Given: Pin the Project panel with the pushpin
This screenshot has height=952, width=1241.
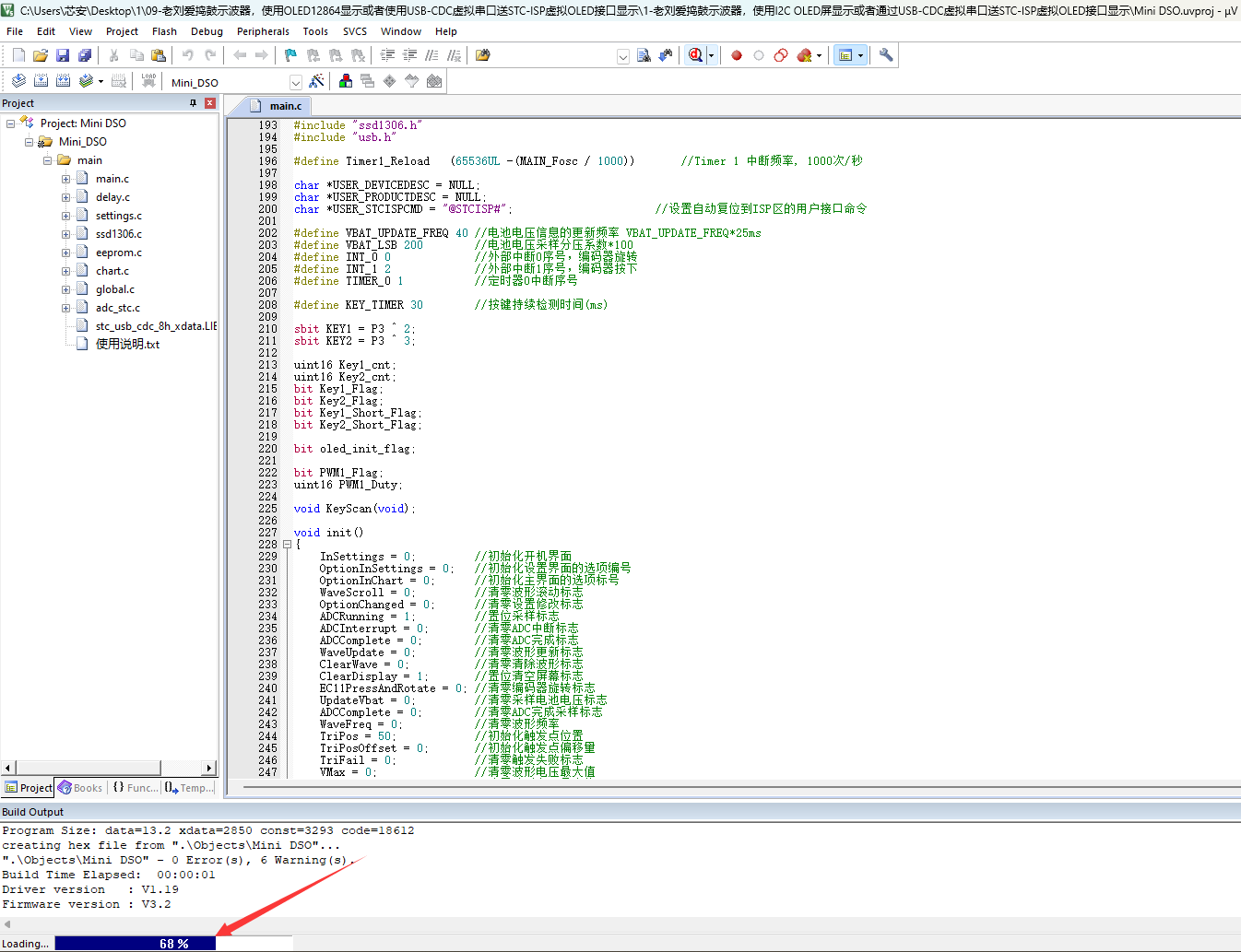Looking at the screenshot, I should [x=193, y=103].
